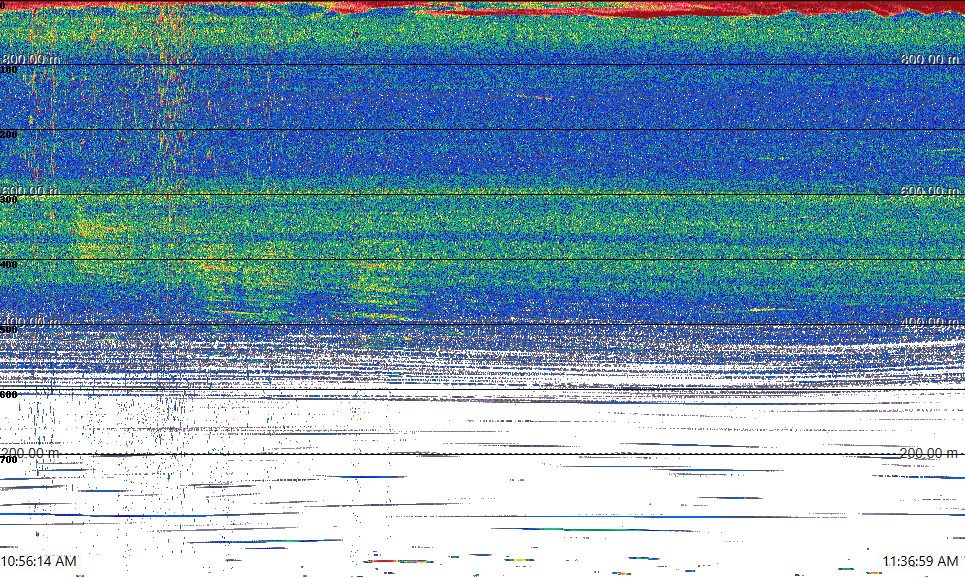Image resolution: width=965 pixels, height=578 pixels.
Task: Select the right-side 200.00 m depth label
Action: (930, 453)
